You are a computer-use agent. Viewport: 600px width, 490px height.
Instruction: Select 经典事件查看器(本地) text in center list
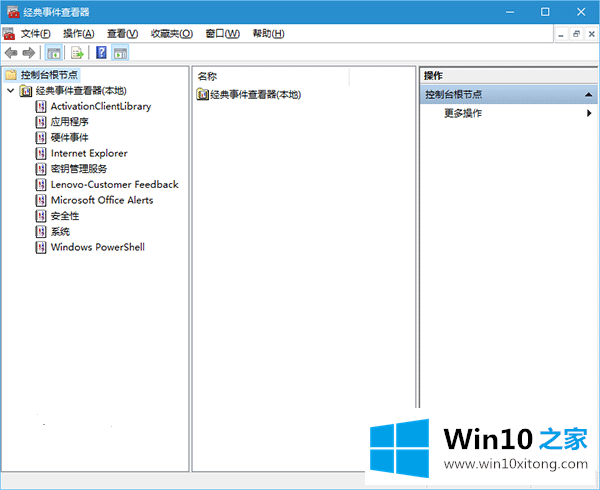click(256, 94)
